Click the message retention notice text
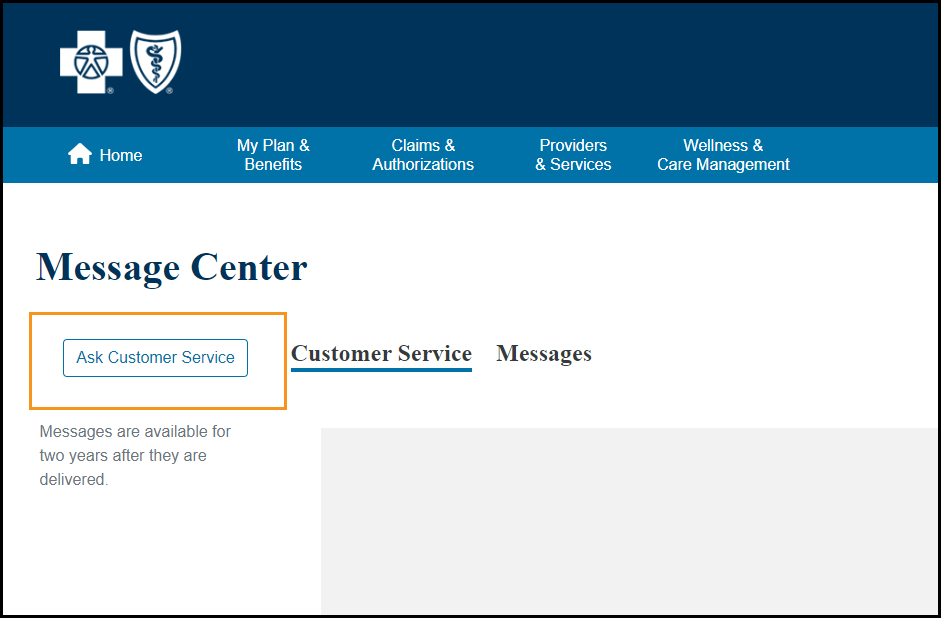This screenshot has width=941, height=618. [x=134, y=455]
